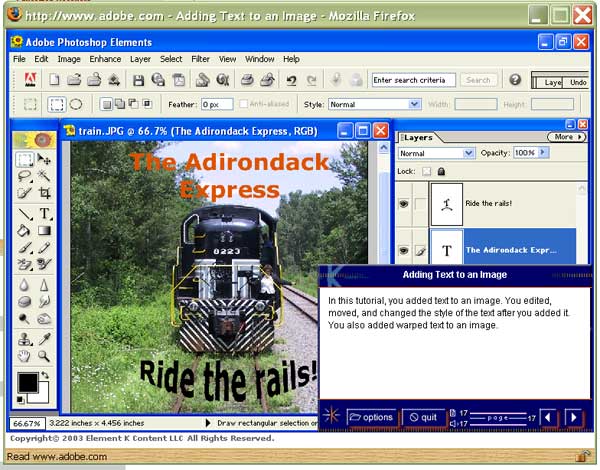This screenshot has width=600, height=470.
Task: Toggle Anti-aliased checkbox
Action: (243, 104)
